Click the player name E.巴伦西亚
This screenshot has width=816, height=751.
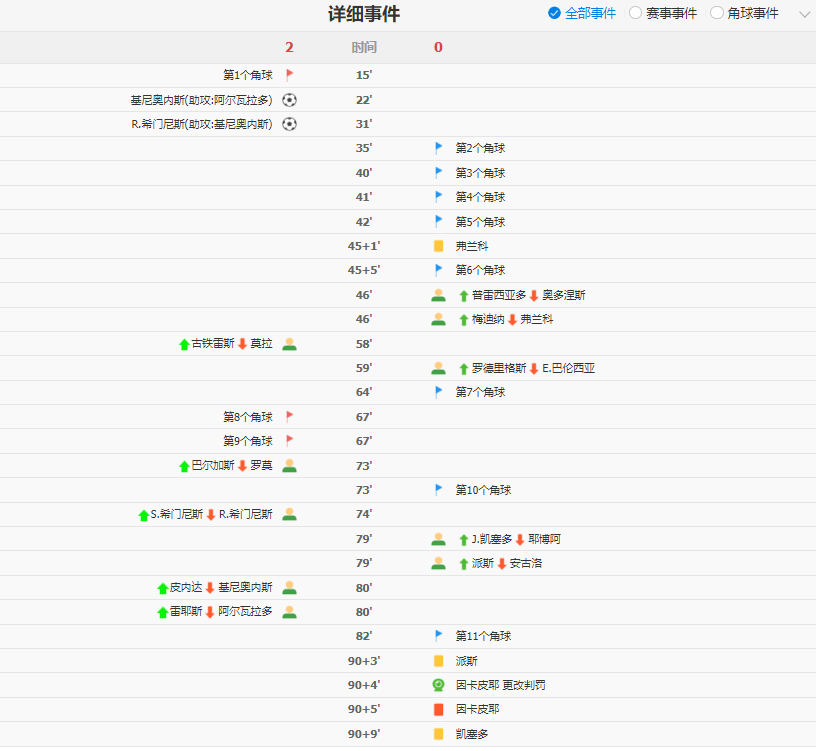click(x=568, y=368)
